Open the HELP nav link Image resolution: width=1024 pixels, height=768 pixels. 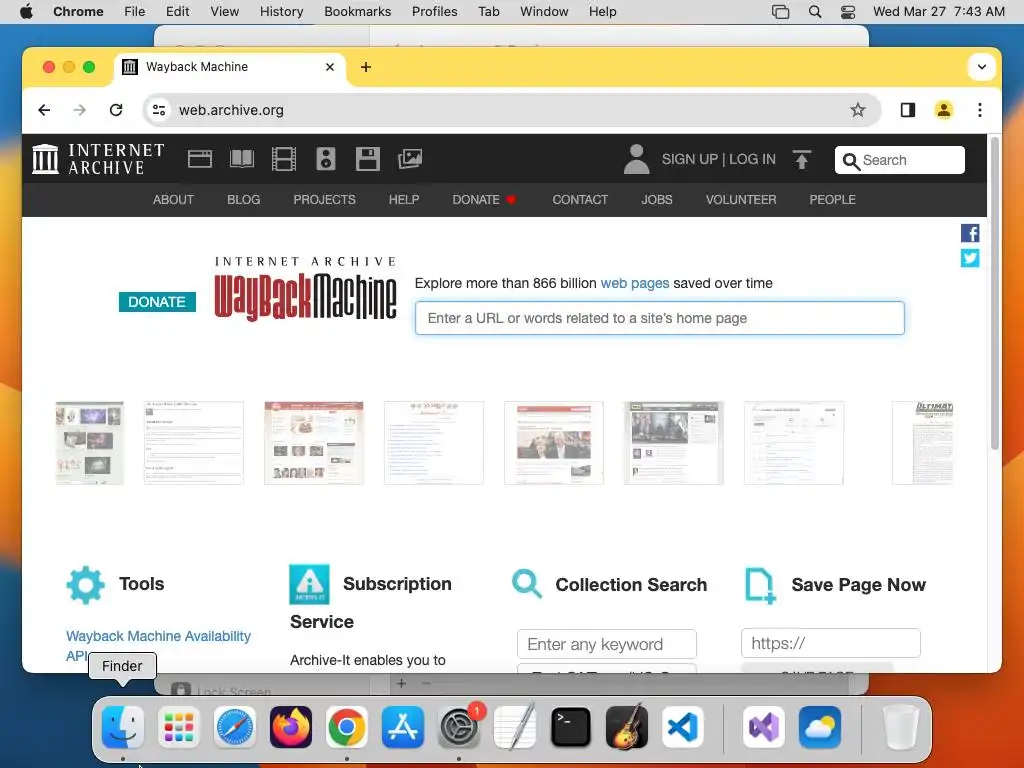(x=404, y=199)
